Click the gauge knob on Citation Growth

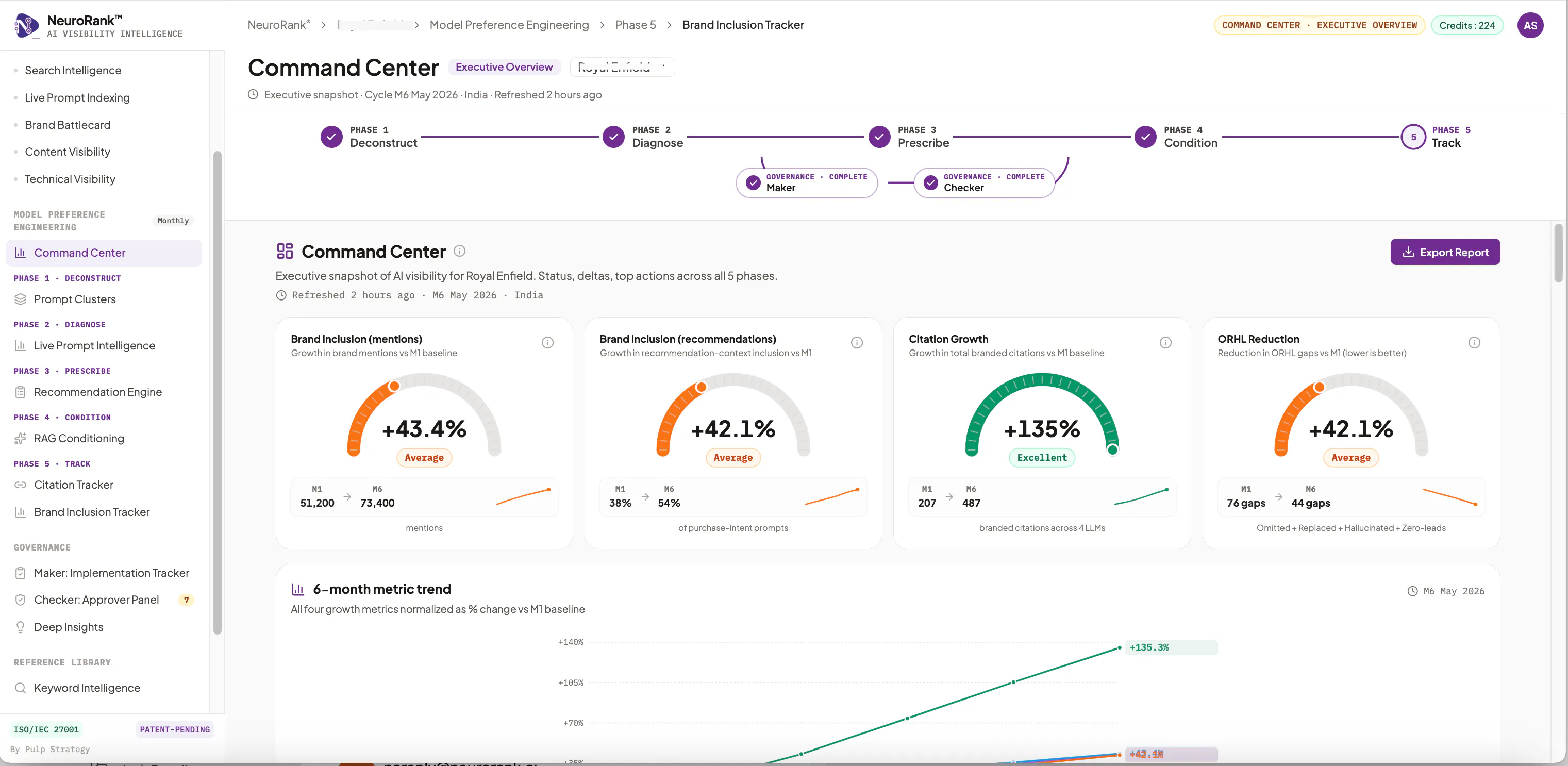(1113, 450)
